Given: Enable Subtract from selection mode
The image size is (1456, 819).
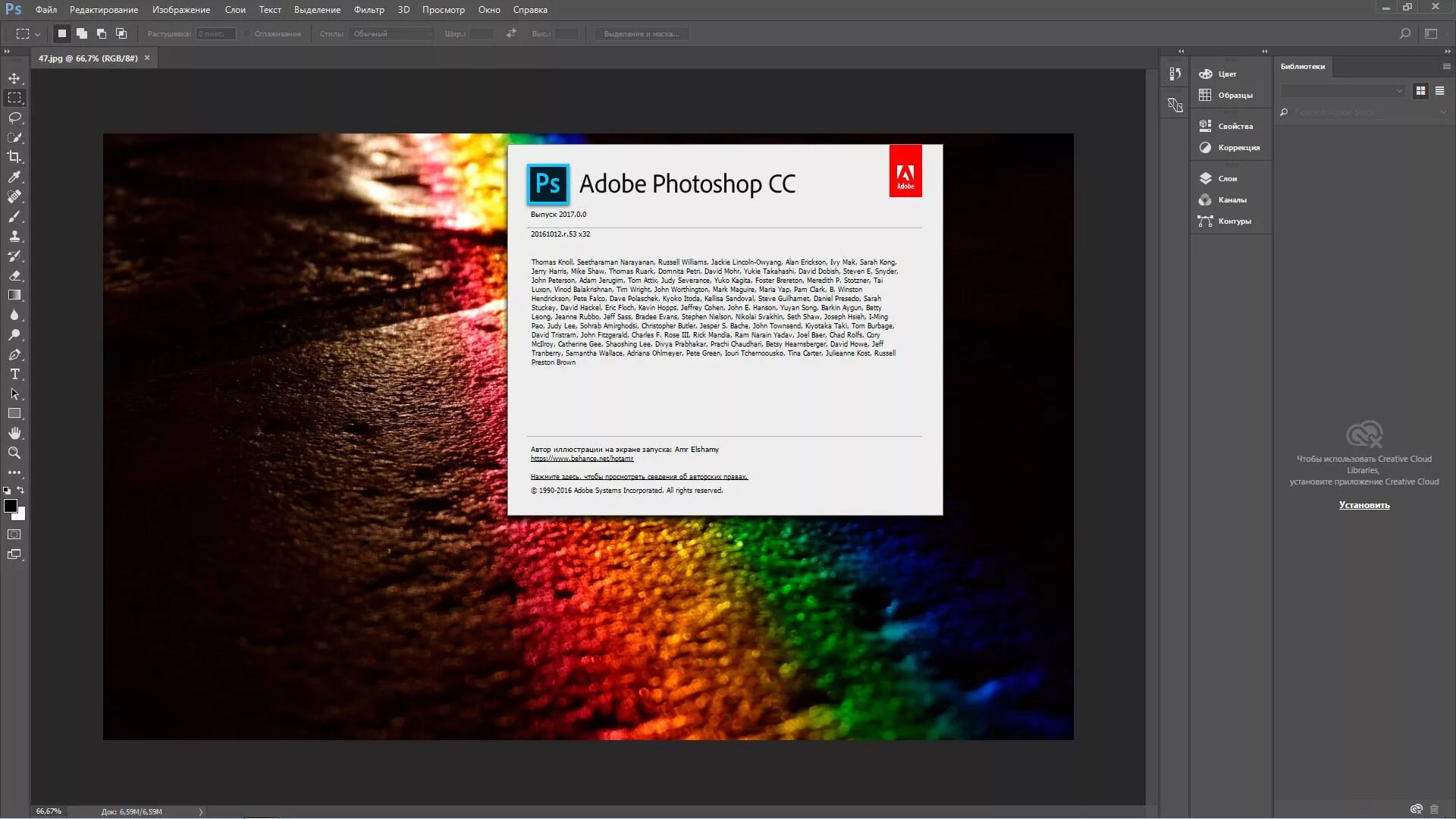Looking at the screenshot, I should (x=102, y=33).
